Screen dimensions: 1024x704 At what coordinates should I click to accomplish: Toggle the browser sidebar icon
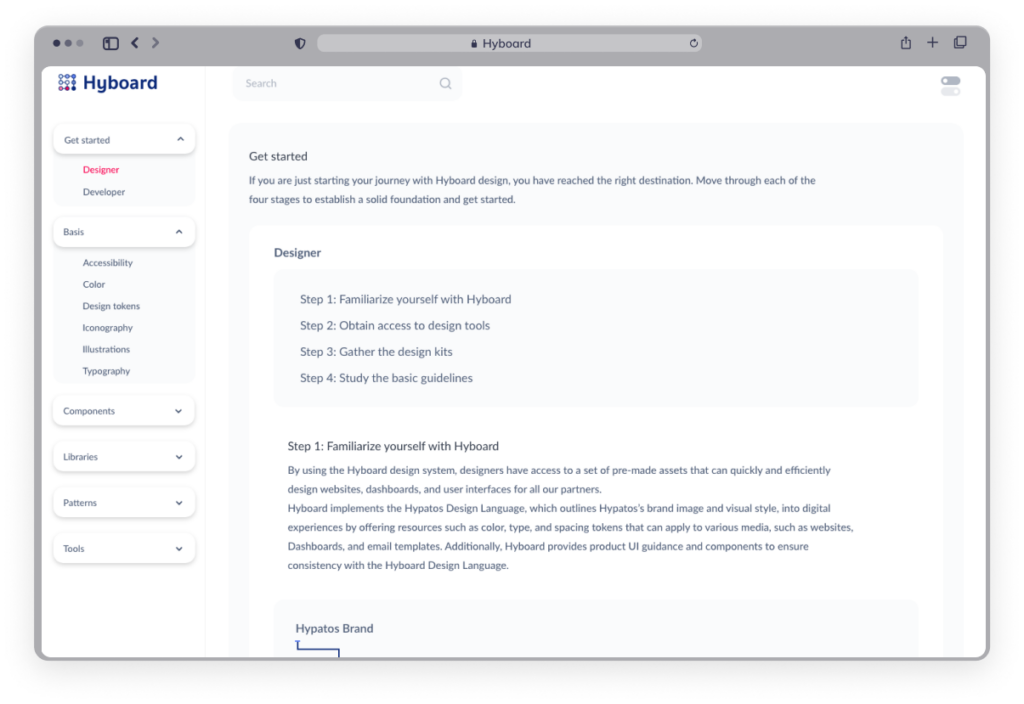111,43
